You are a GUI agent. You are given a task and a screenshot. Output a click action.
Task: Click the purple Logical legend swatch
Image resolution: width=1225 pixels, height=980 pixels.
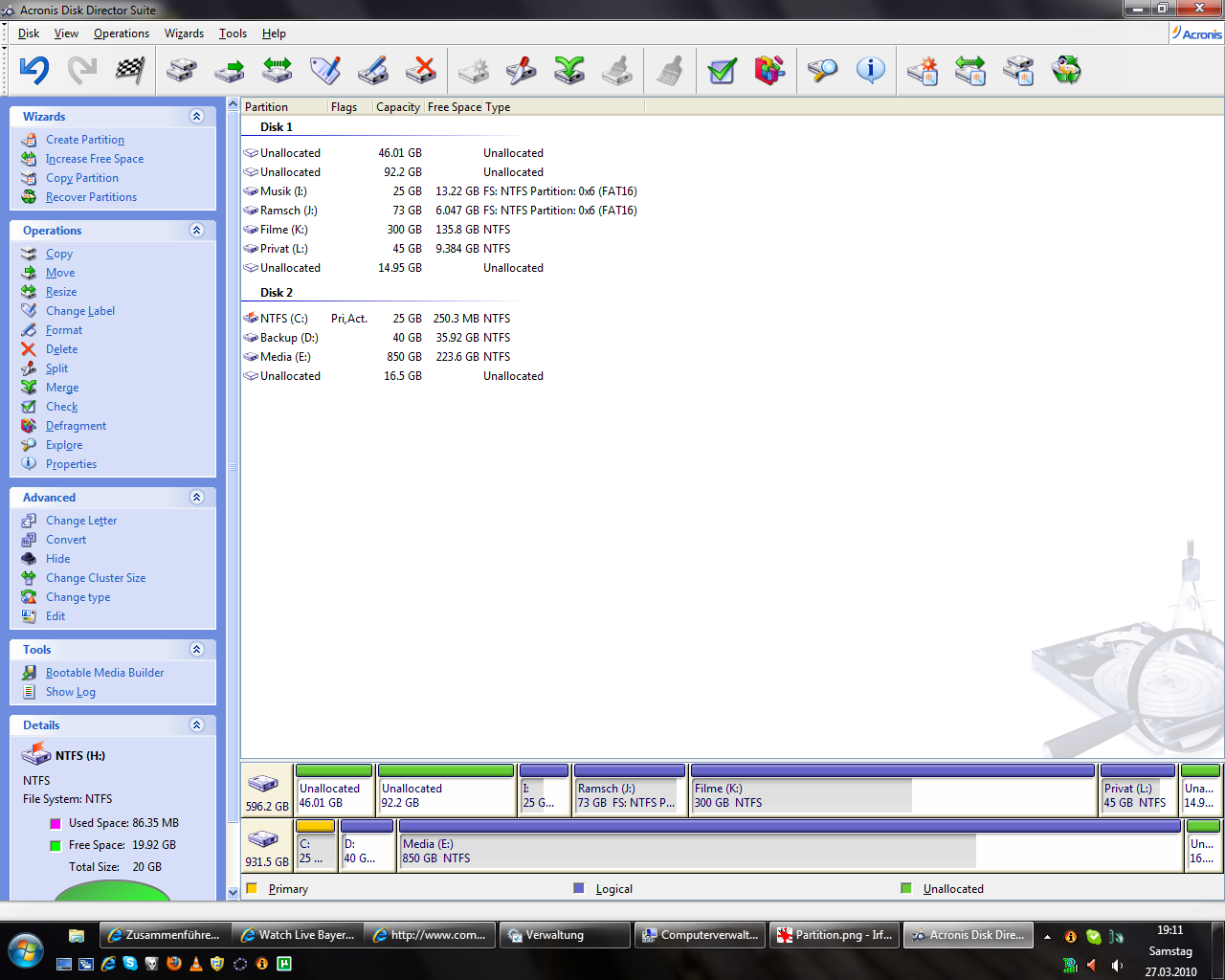coord(578,888)
